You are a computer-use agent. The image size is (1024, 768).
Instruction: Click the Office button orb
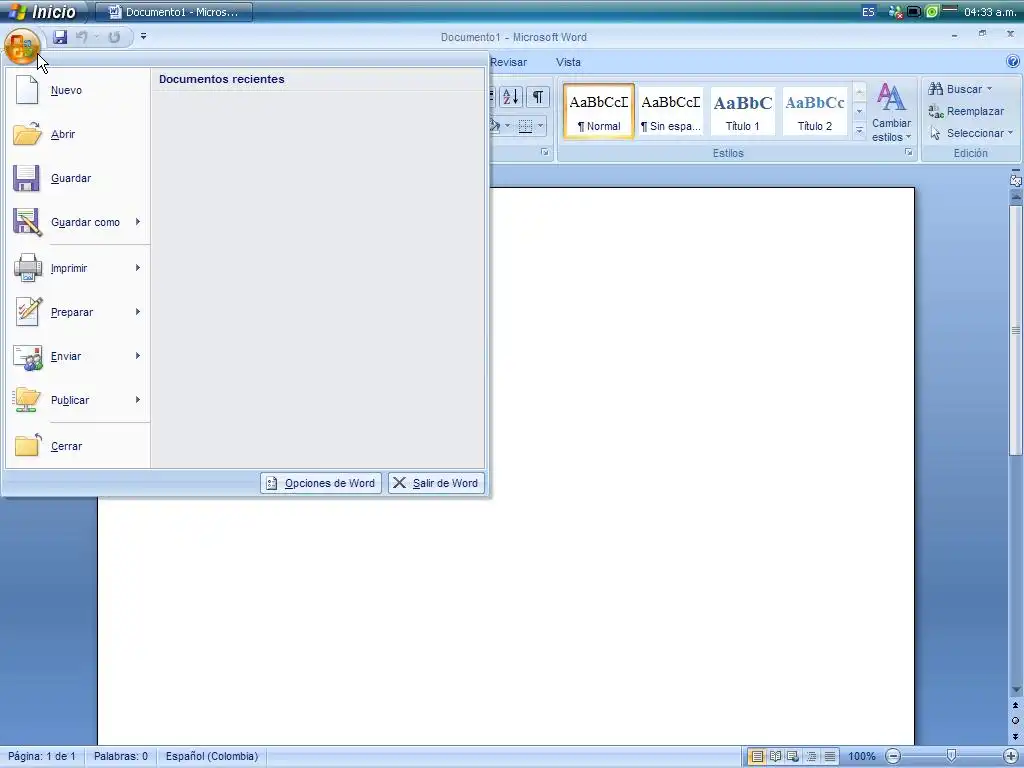pos(22,46)
